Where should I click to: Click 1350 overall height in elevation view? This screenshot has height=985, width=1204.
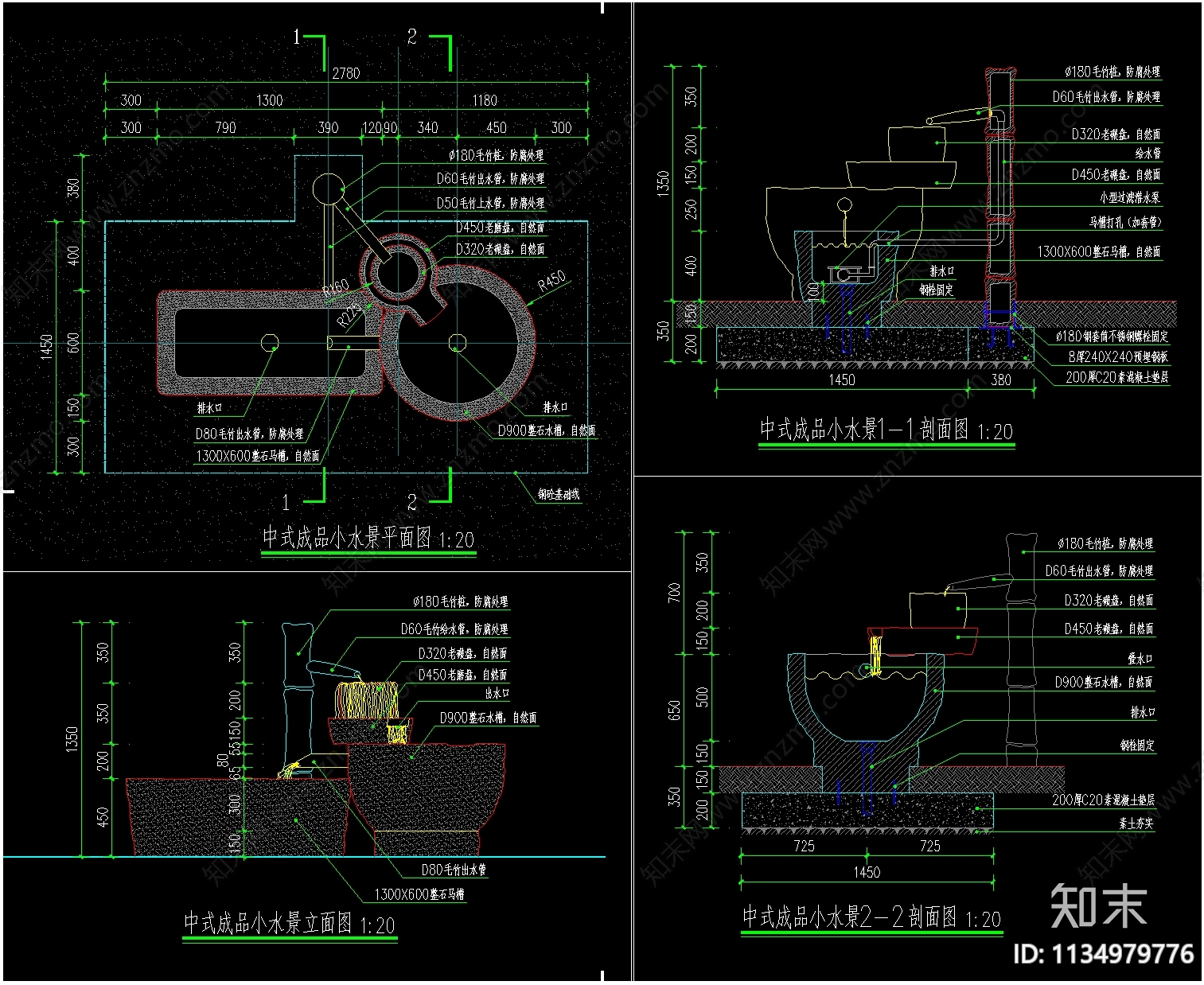click(72, 739)
